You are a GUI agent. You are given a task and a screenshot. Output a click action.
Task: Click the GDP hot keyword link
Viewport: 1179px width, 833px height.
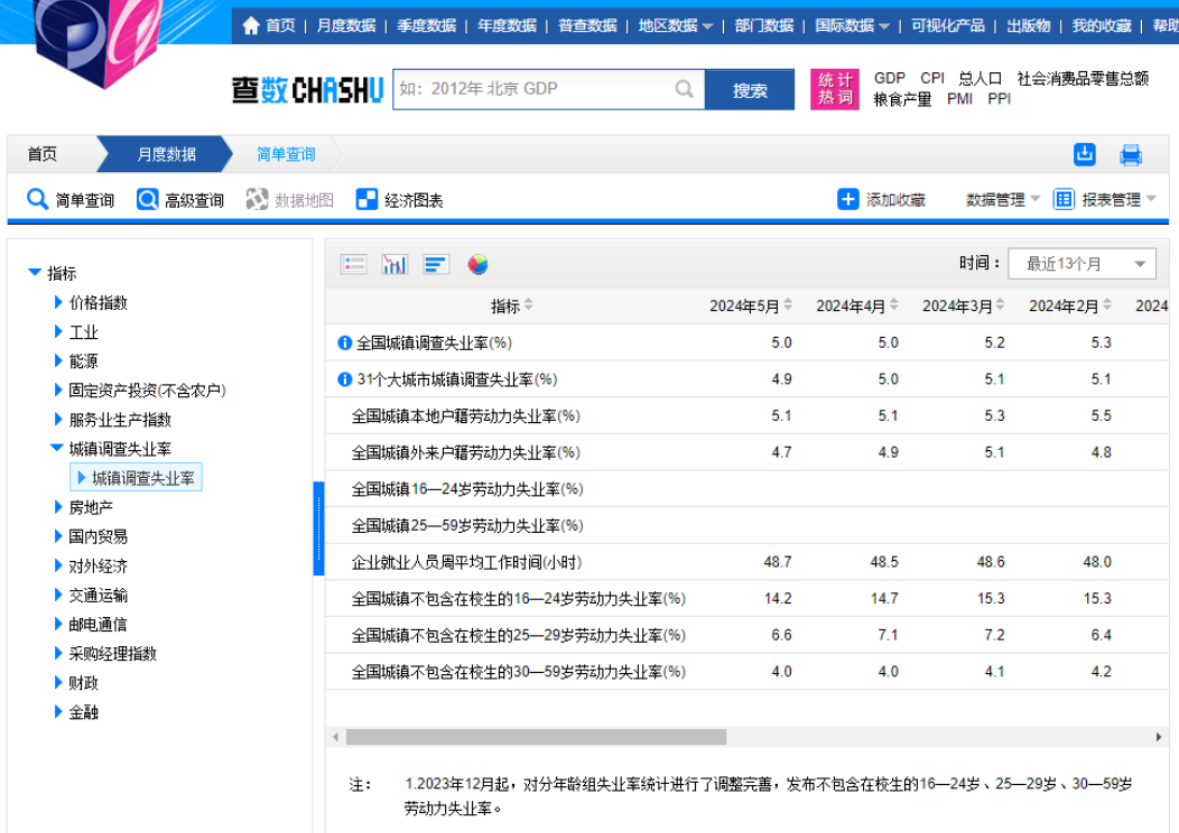tap(889, 78)
